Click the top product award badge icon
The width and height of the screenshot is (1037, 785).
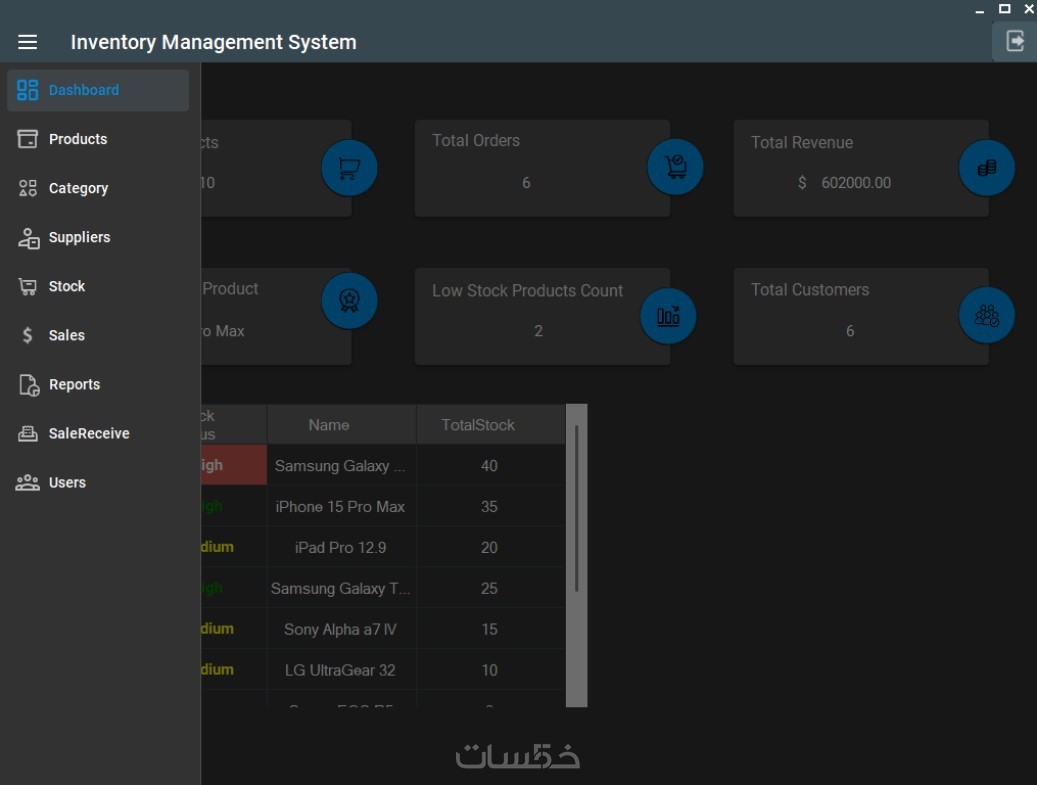click(349, 301)
